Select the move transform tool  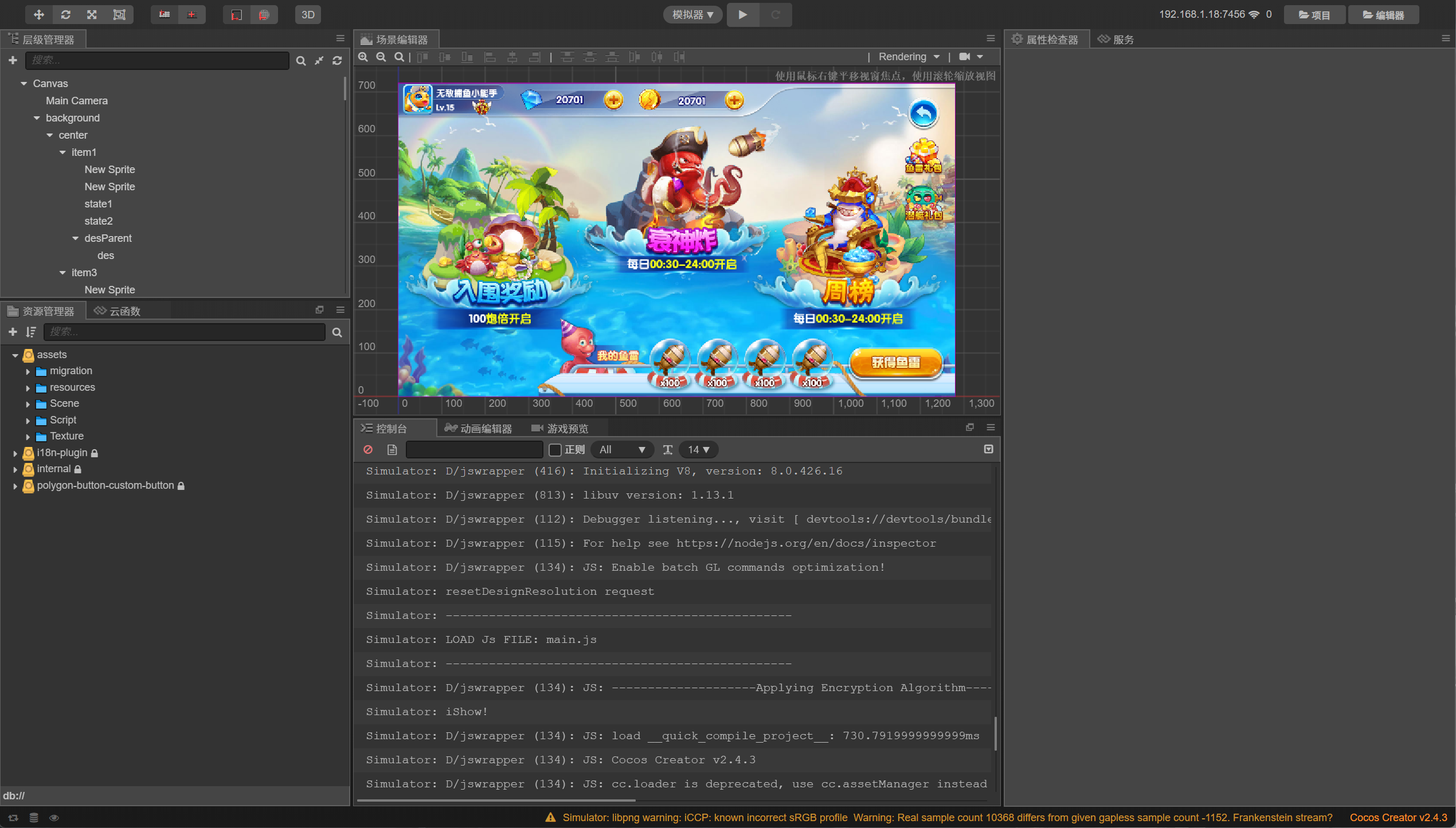(x=38, y=14)
